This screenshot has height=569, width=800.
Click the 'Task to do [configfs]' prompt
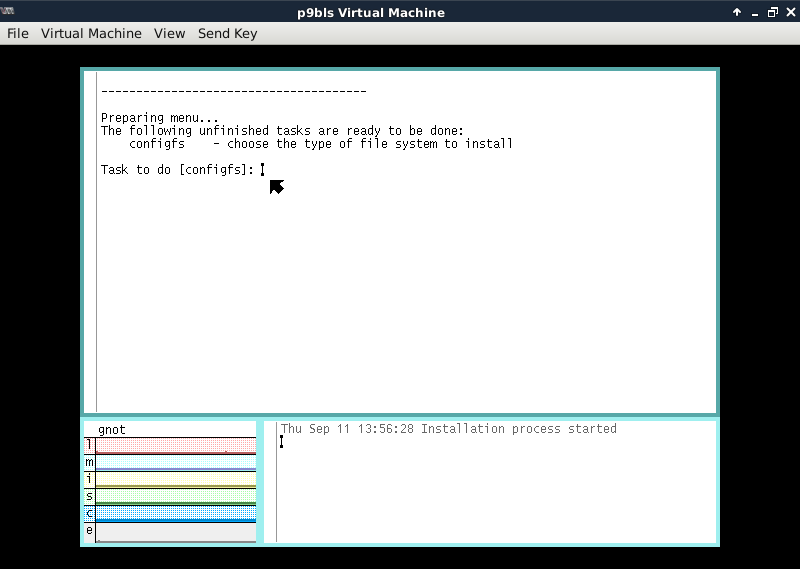point(177,170)
